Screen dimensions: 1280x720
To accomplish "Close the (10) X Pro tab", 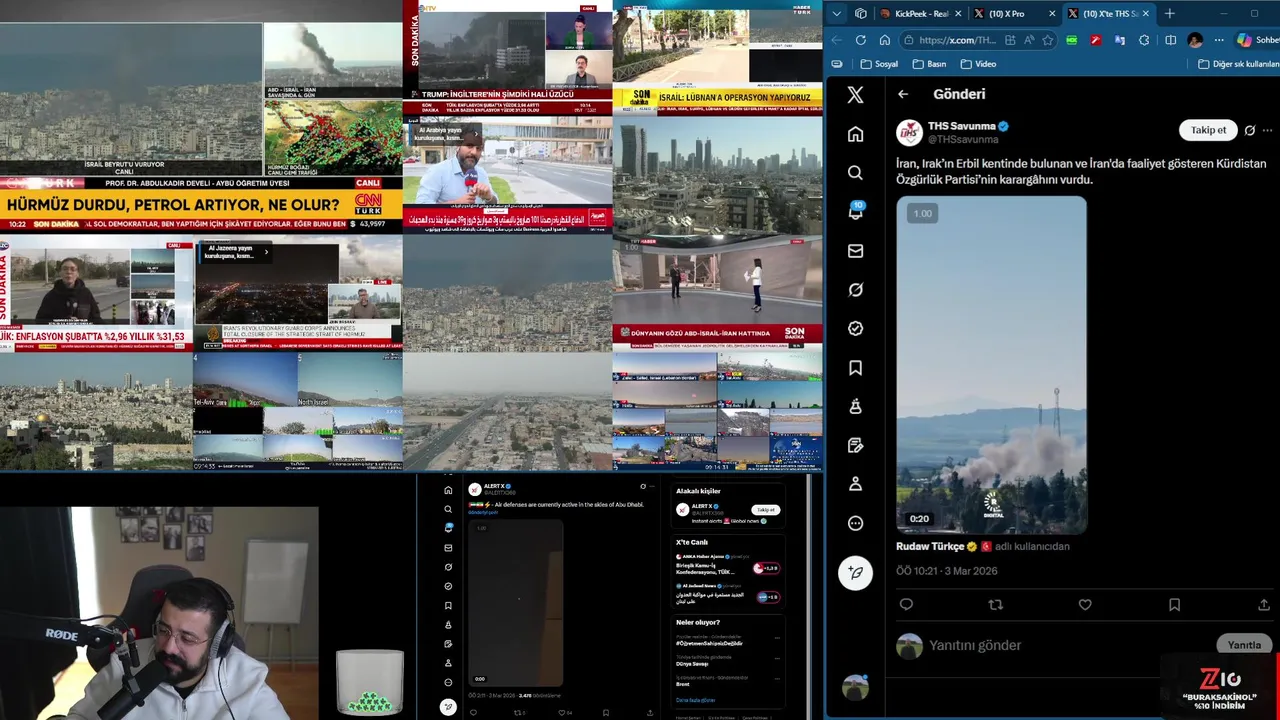I will [x=1052, y=14].
